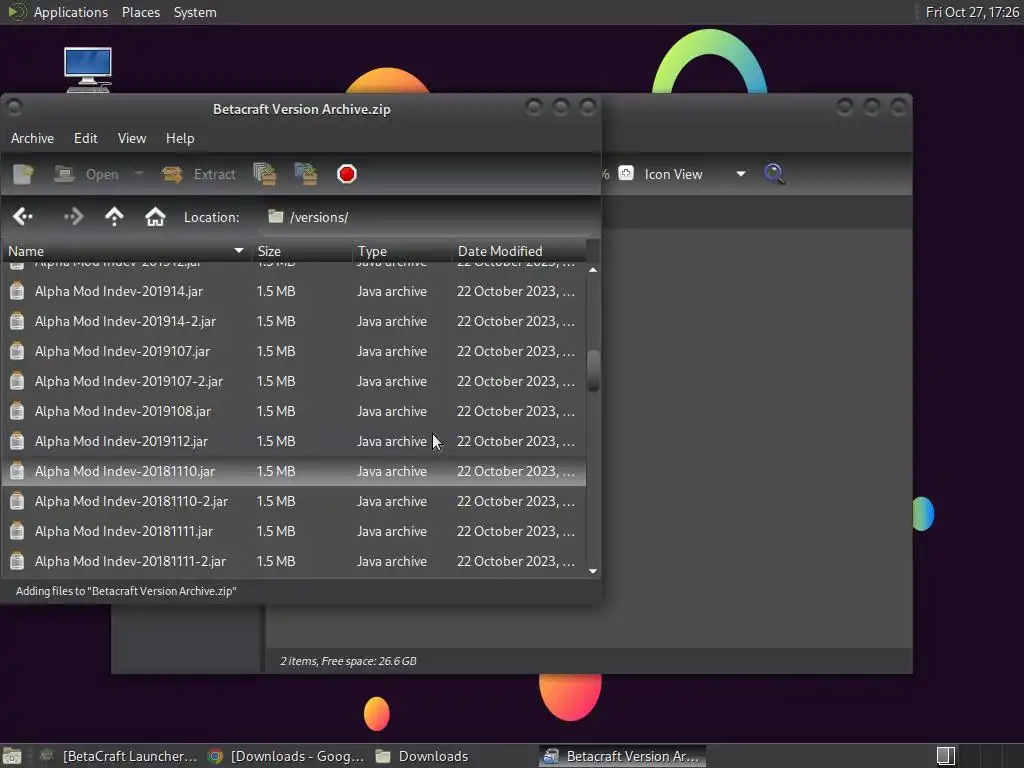The image size is (1024, 768).
Task: Click the date of Indev-20181110-2.jar
Action: click(516, 502)
